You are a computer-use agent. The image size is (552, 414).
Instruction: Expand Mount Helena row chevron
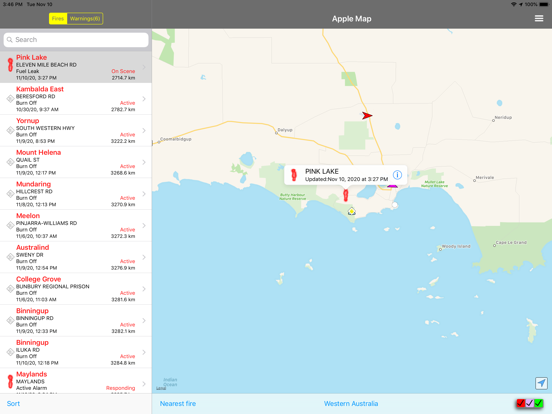point(144,162)
